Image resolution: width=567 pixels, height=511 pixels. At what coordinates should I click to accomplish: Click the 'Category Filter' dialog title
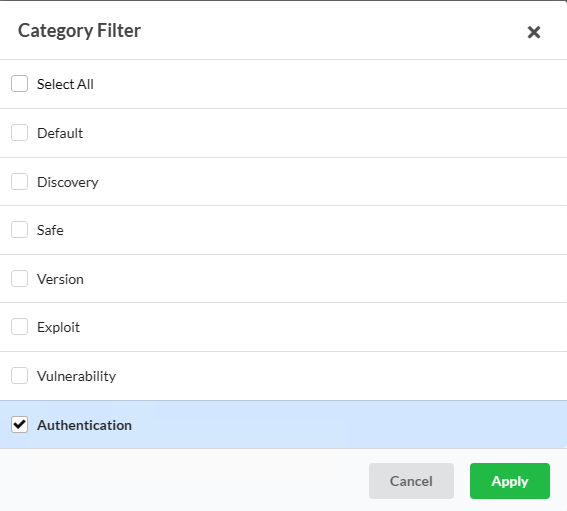pyautogui.click(x=80, y=31)
